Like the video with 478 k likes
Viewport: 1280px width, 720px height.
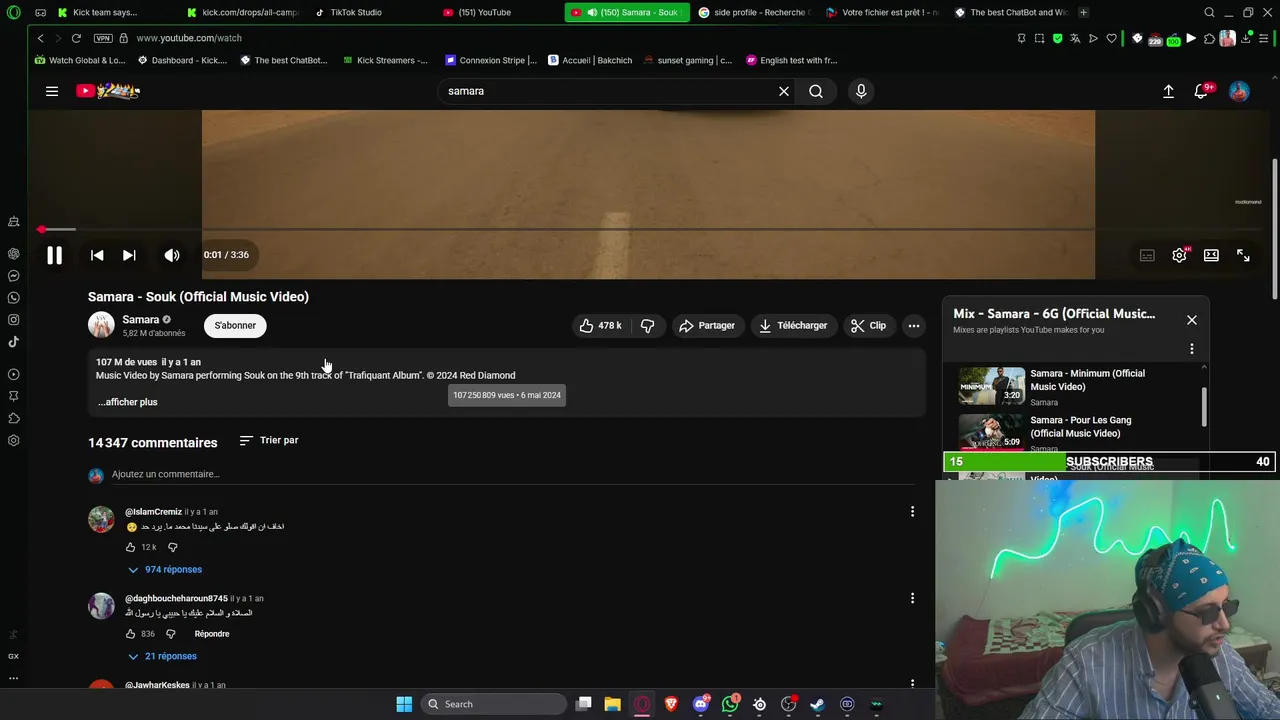tap(600, 325)
